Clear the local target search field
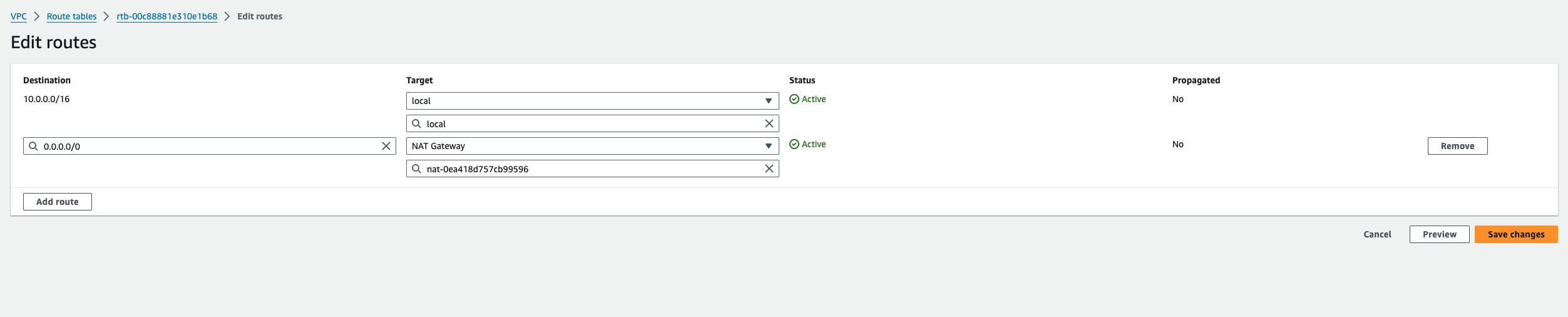Screen dimensions: 1568x317 click(x=769, y=123)
